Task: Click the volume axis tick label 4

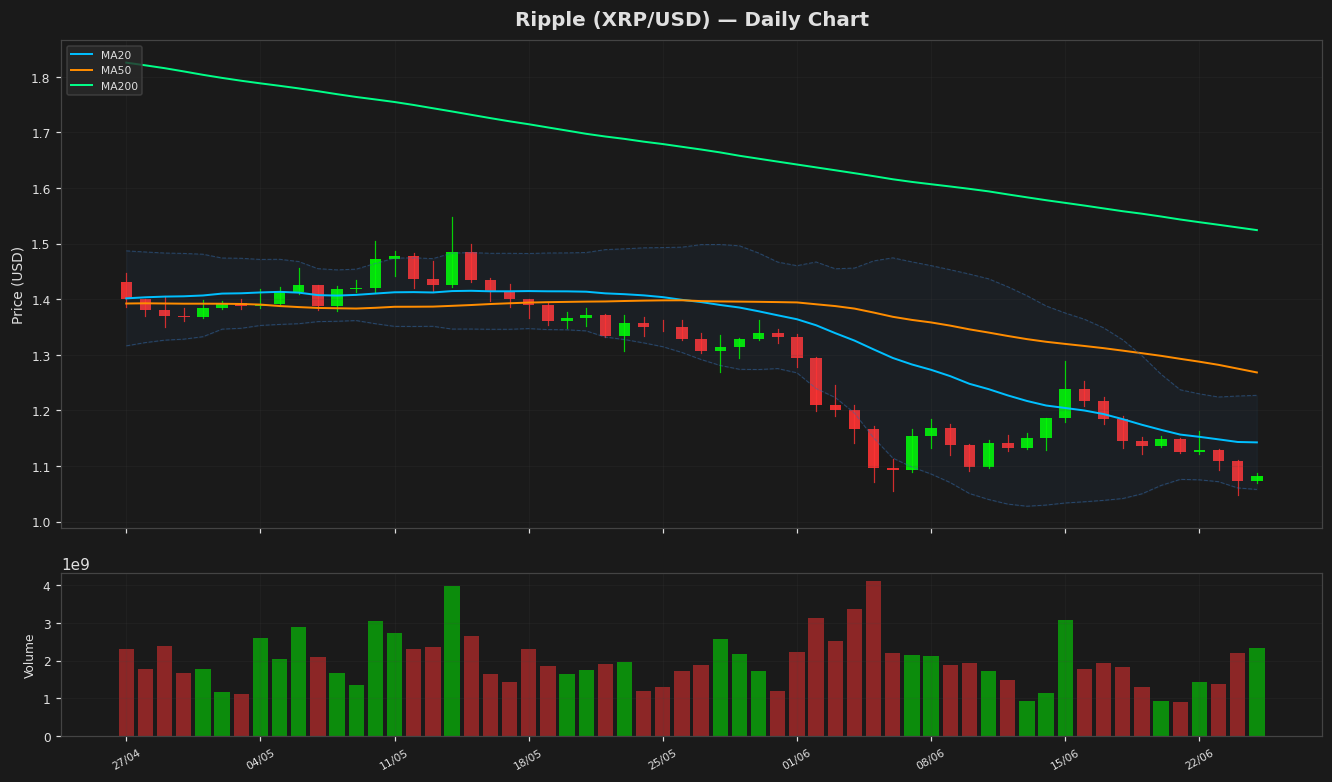Action: (47, 586)
